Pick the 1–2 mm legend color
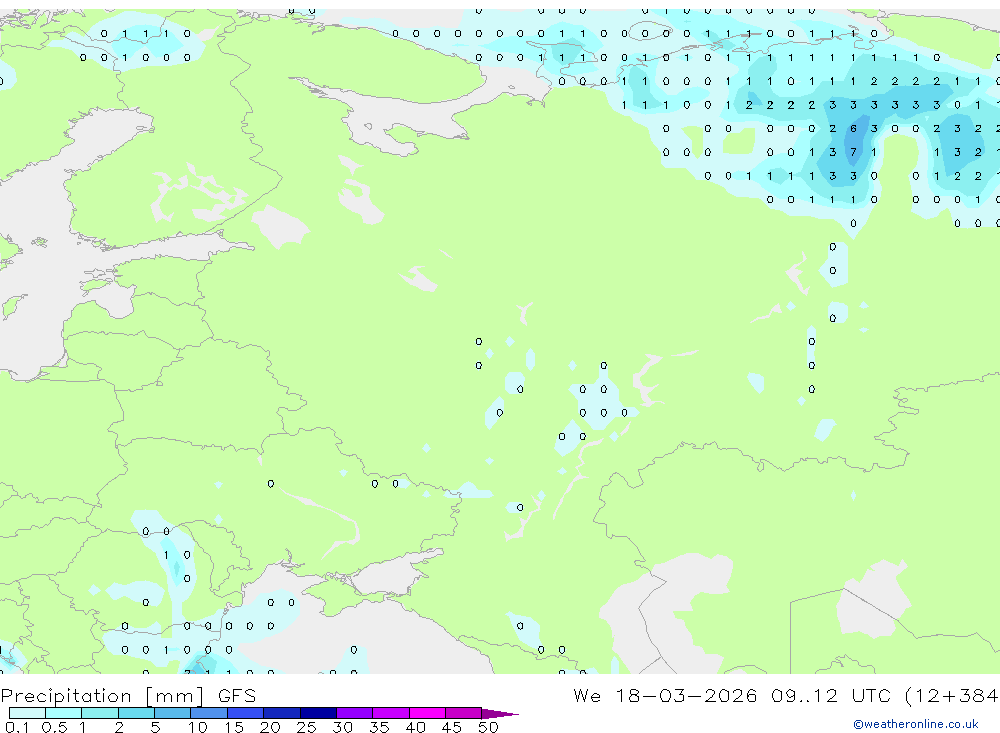Viewport: 1000px width, 733px height. pyautogui.click(x=100, y=713)
